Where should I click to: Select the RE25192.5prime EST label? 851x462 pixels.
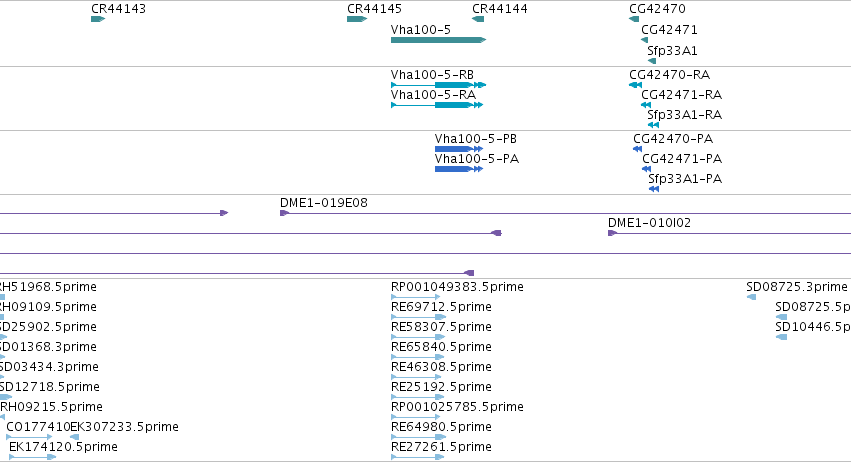pos(441,388)
